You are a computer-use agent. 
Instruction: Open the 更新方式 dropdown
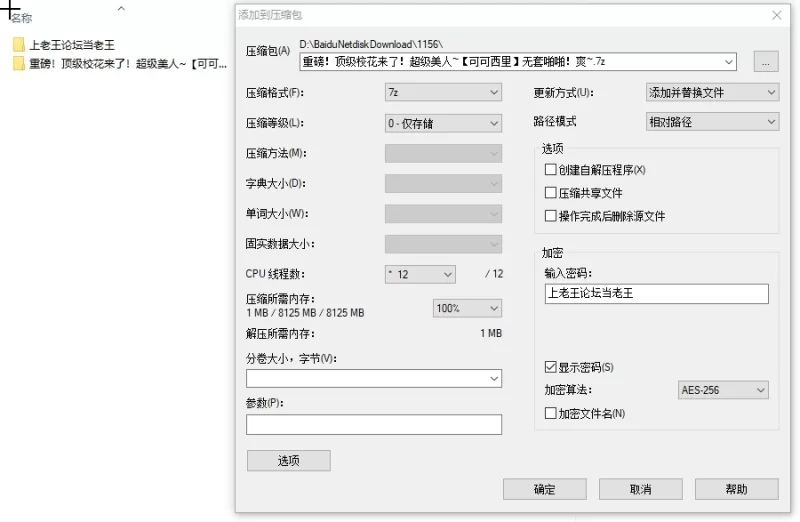point(712,92)
